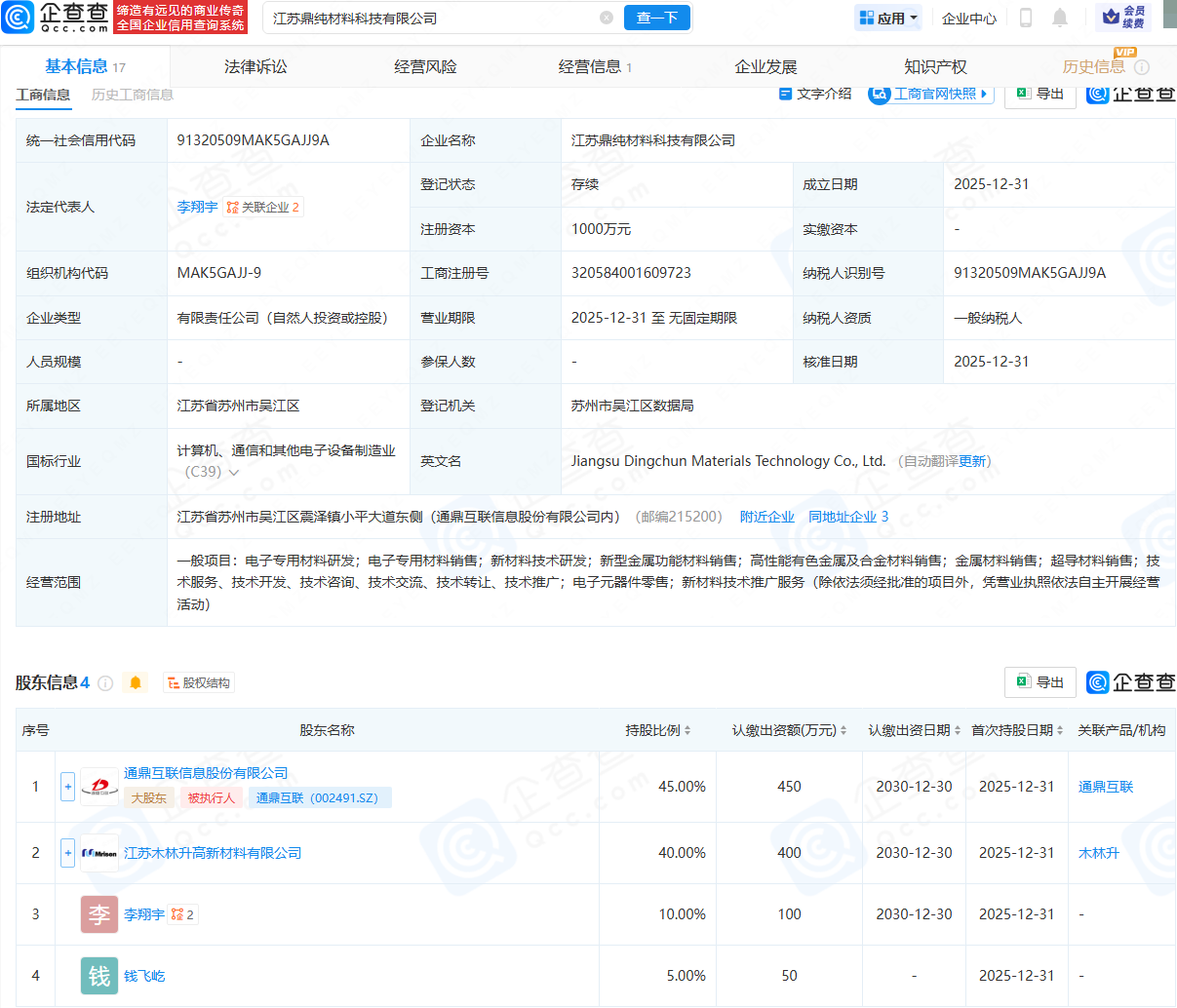Viewport: 1177px width, 1008px height.
Task: Click the 查一下 search button
Action: pyautogui.click(x=657, y=18)
